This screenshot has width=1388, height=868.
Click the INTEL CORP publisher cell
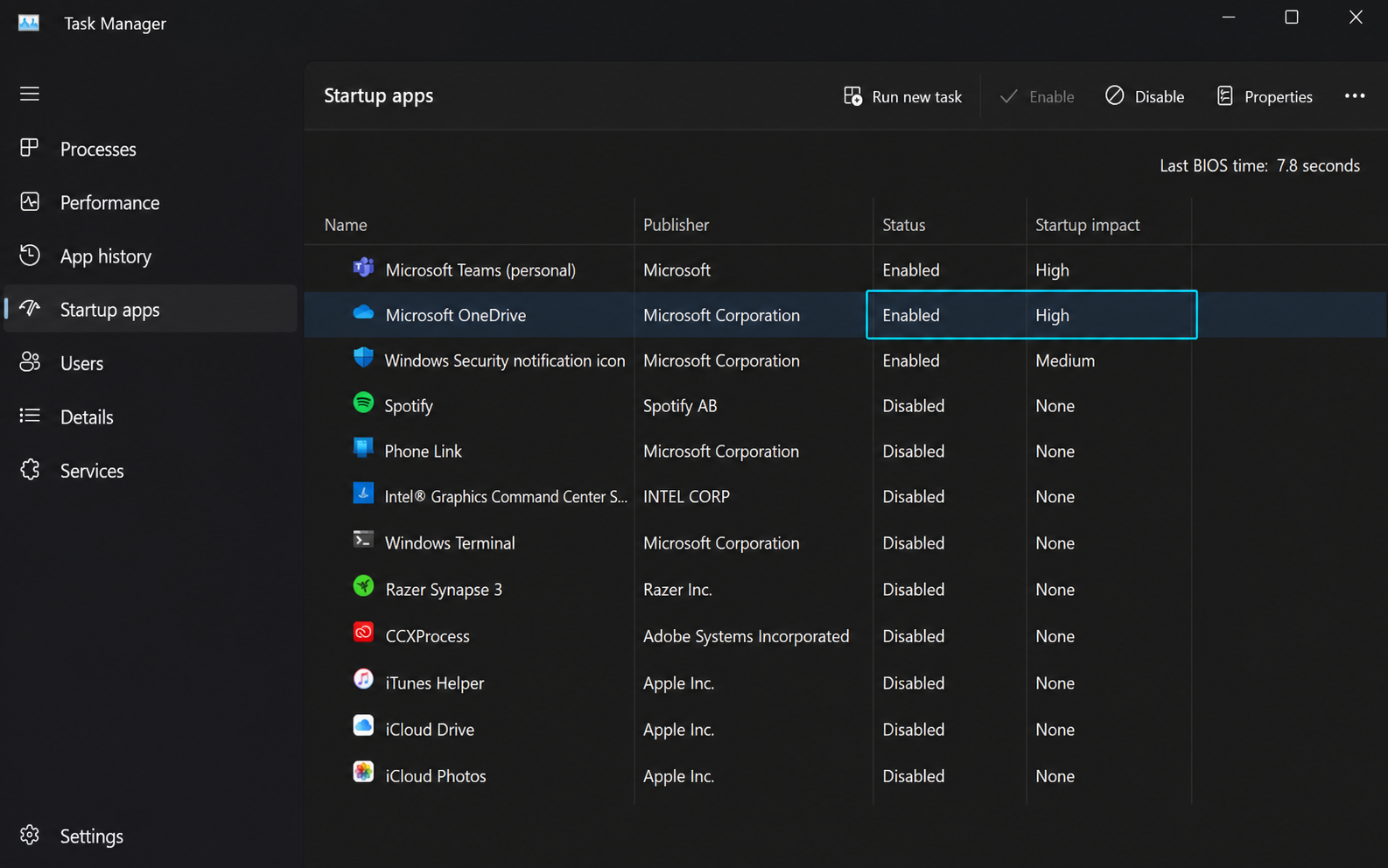(x=686, y=497)
